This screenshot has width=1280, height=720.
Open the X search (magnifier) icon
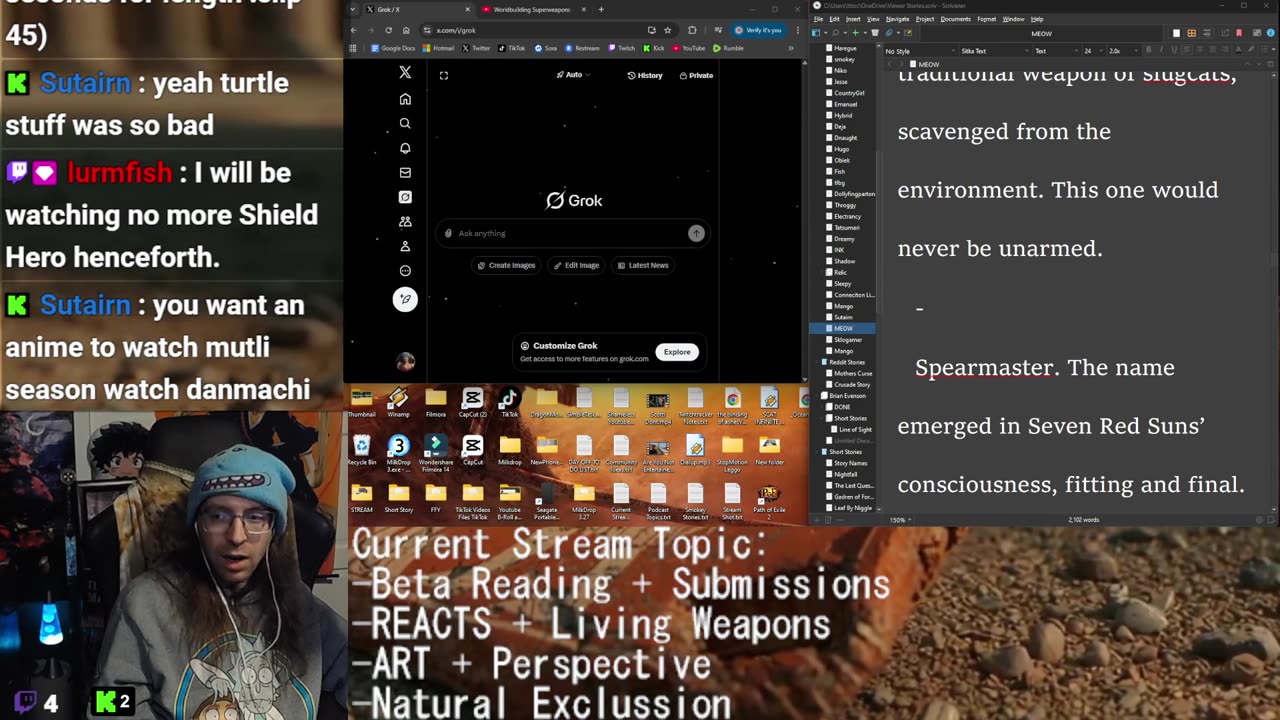click(x=405, y=123)
